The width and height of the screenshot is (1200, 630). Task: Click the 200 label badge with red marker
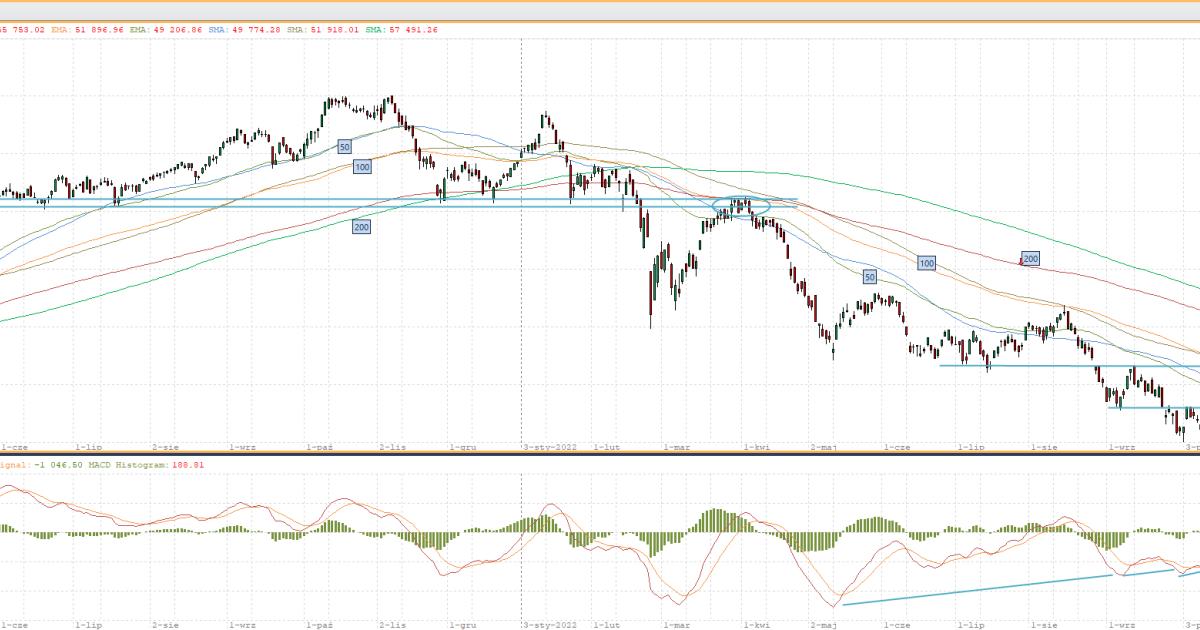tap(1030, 258)
